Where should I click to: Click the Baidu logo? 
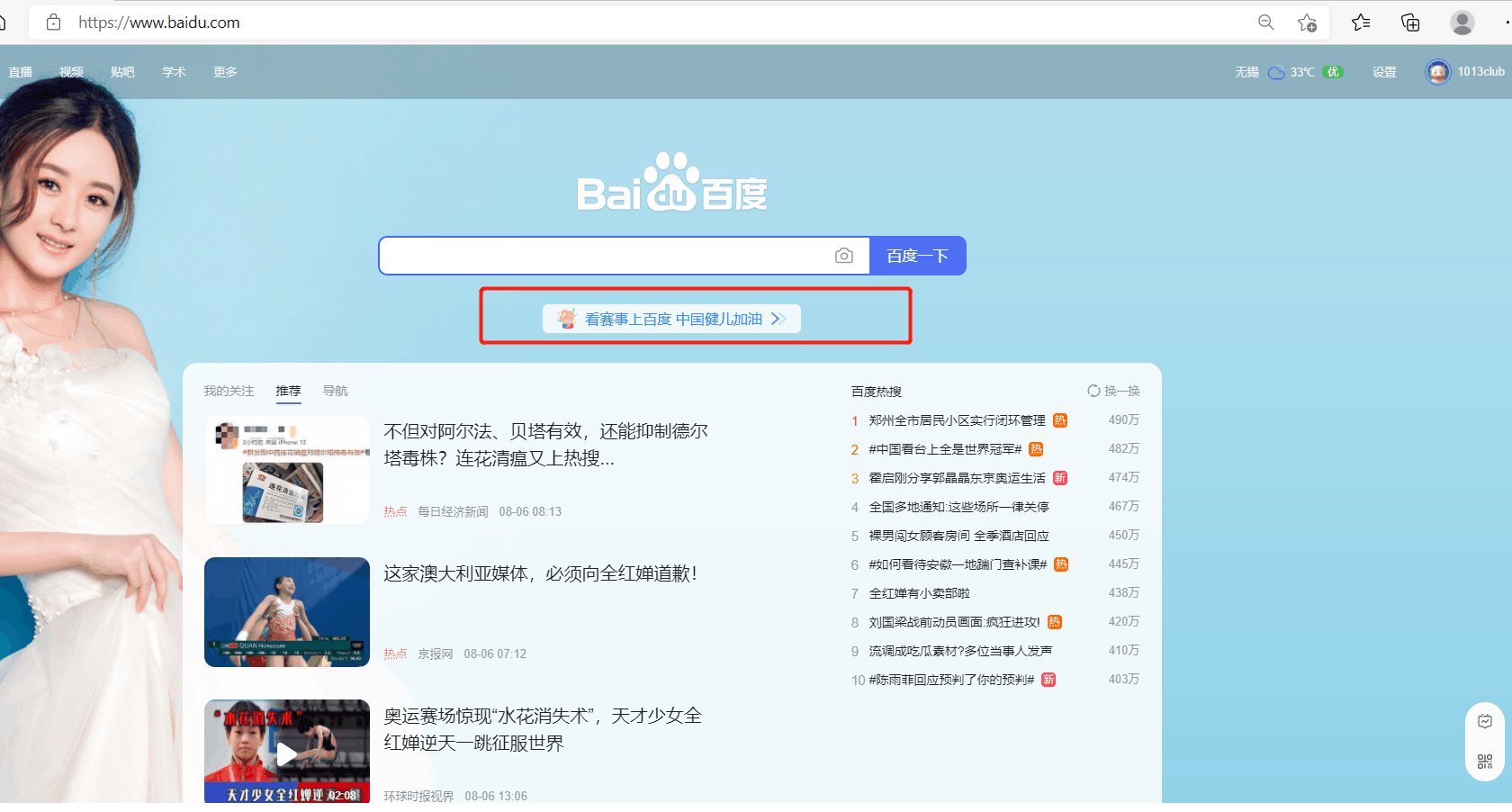(x=672, y=182)
